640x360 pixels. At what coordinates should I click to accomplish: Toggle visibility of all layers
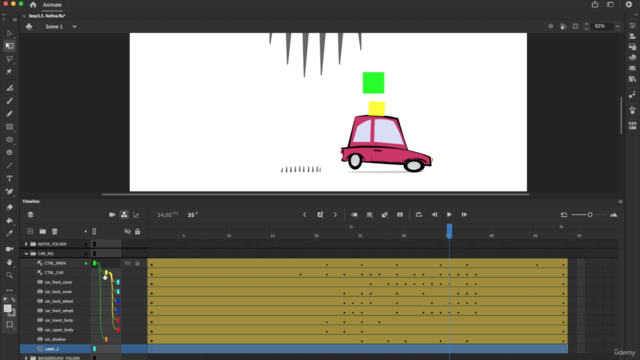coord(127,231)
